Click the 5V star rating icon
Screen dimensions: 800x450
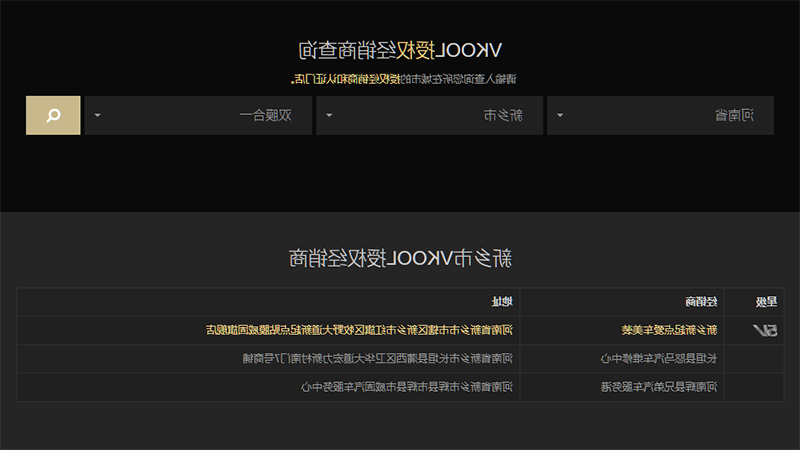click(765, 331)
